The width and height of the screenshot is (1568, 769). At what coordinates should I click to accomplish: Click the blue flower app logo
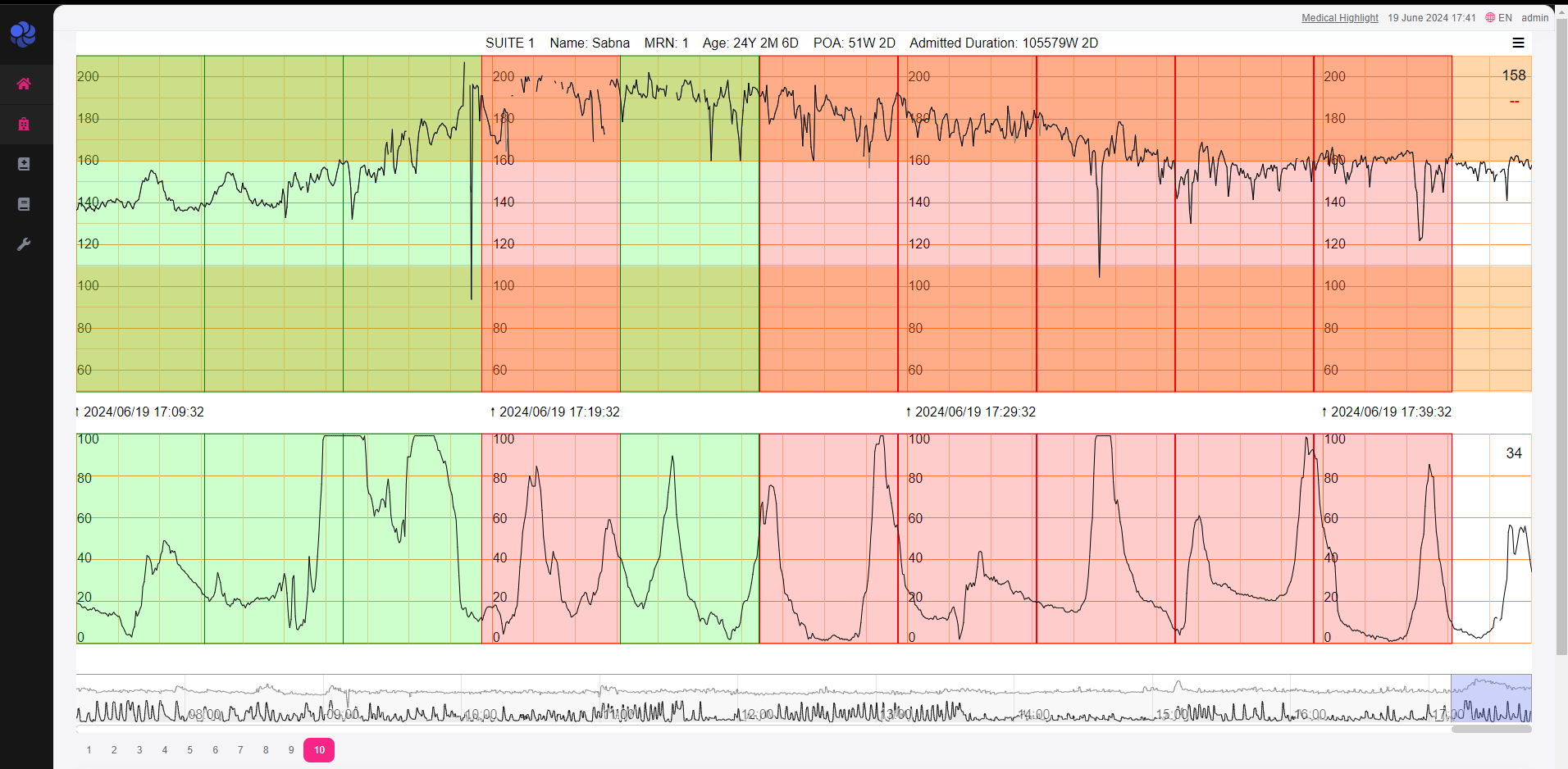[x=23, y=34]
